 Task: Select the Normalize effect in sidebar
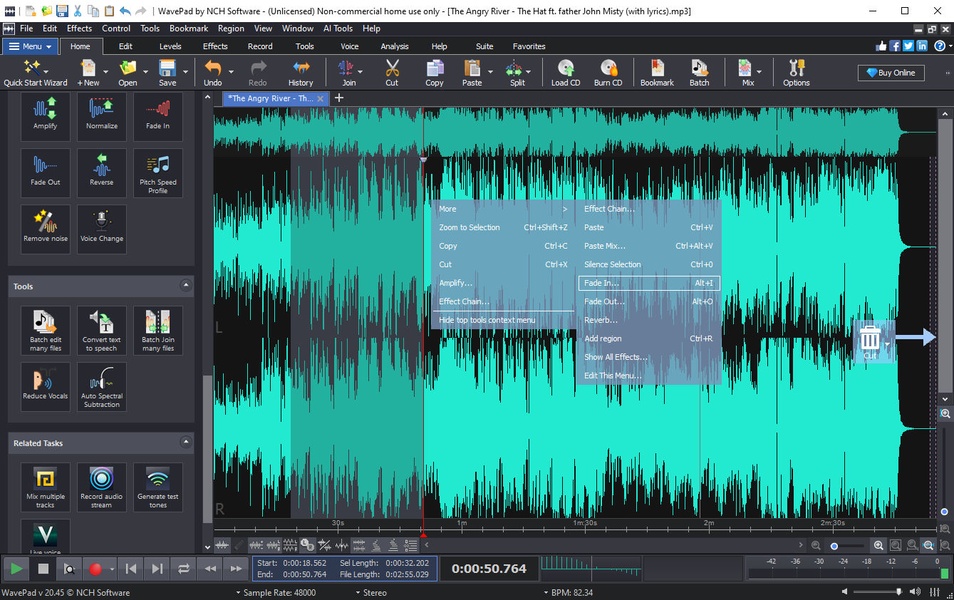[x=101, y=114]
